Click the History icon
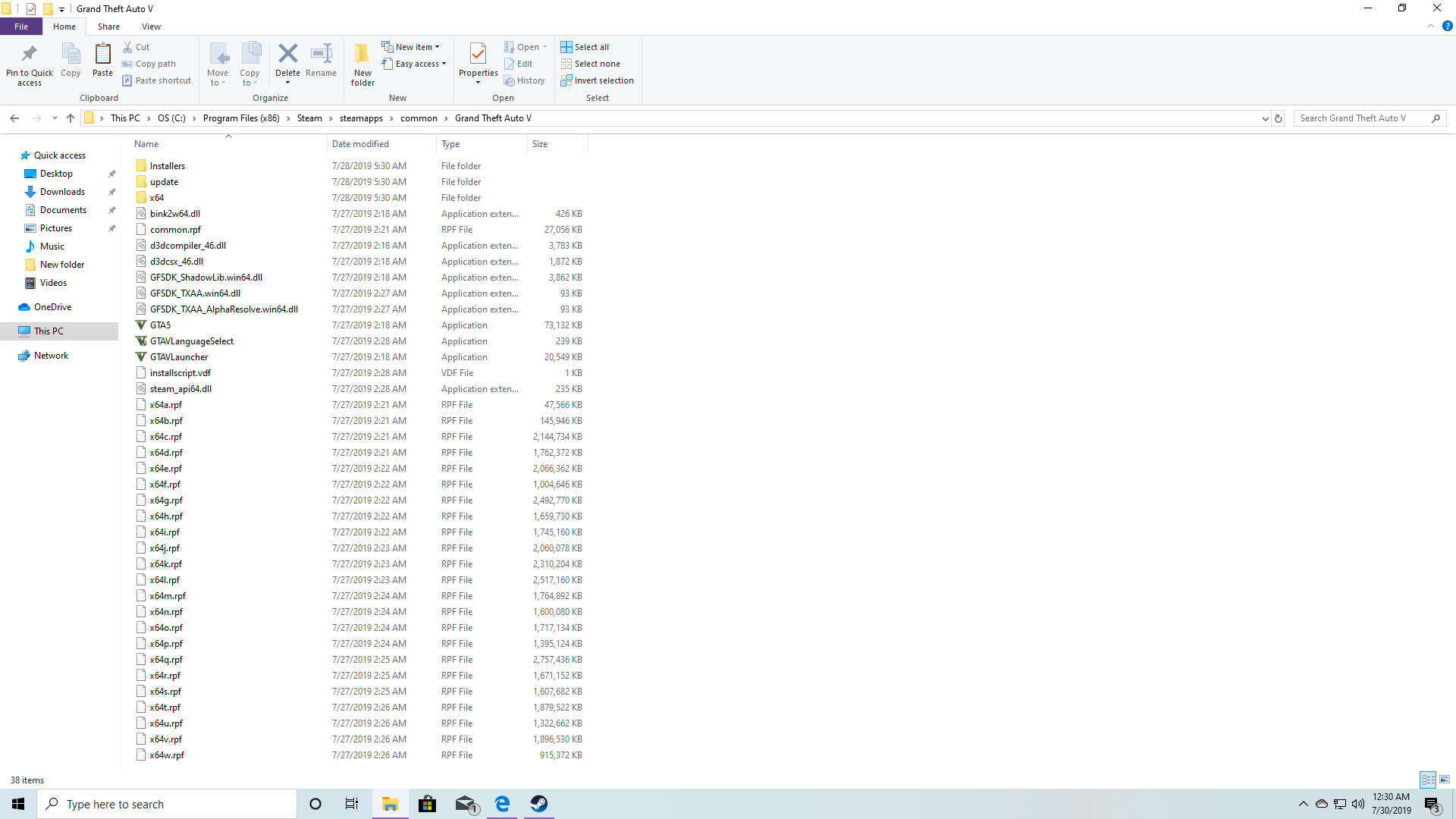 point(510,80)
